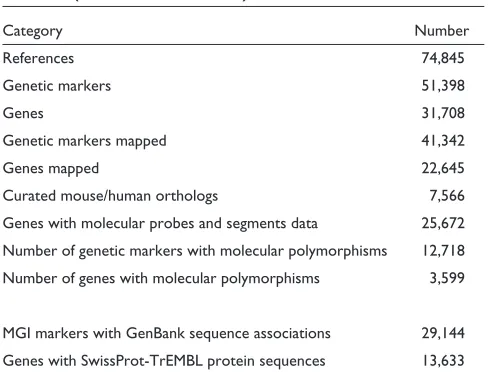Select the Genes row label
488x380 pixels.
pyautogui.click(x=23, y=113)
